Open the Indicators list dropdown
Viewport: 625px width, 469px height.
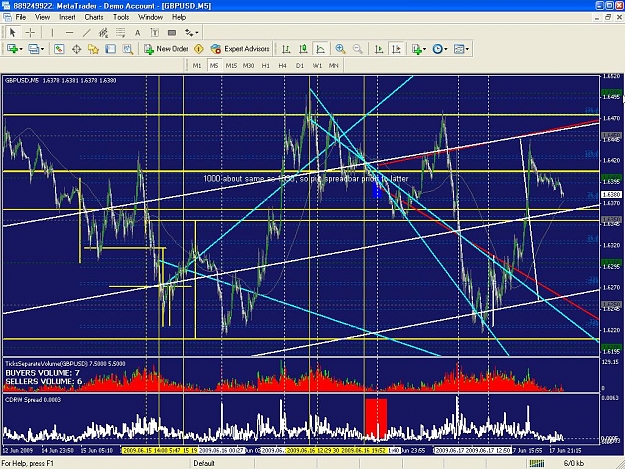[425, 49]
